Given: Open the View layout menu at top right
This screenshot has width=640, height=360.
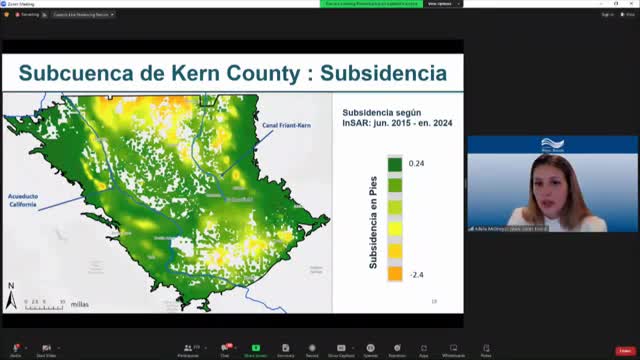Looking at the screenshot, I should coord(628,15).
